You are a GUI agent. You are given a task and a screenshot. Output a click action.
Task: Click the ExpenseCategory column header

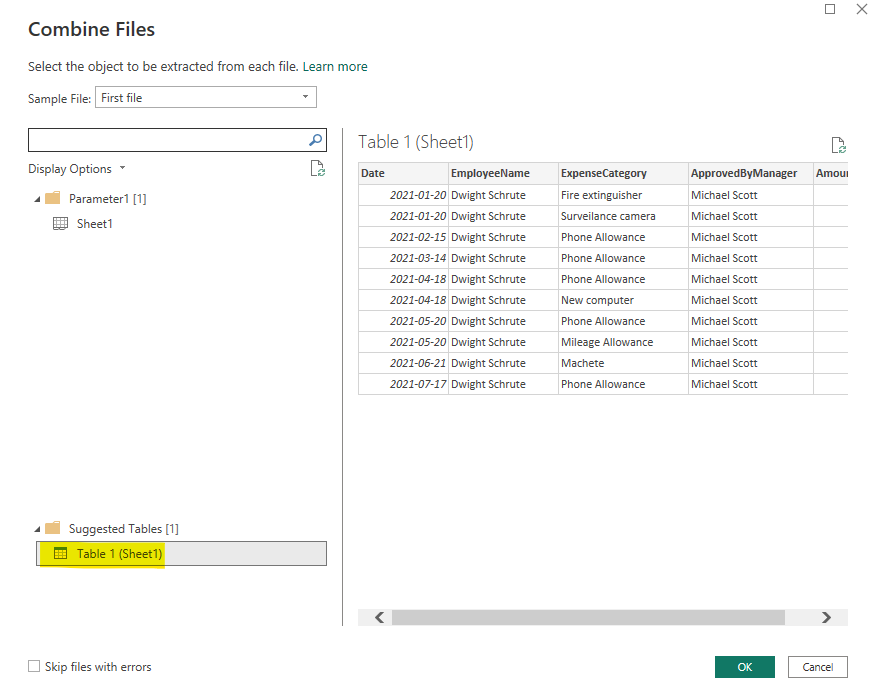(x=623, y=173)
